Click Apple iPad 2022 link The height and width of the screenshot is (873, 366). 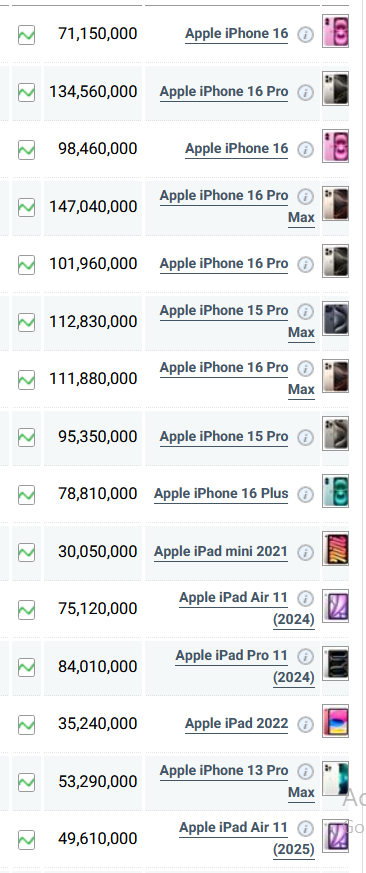(237, 724)
